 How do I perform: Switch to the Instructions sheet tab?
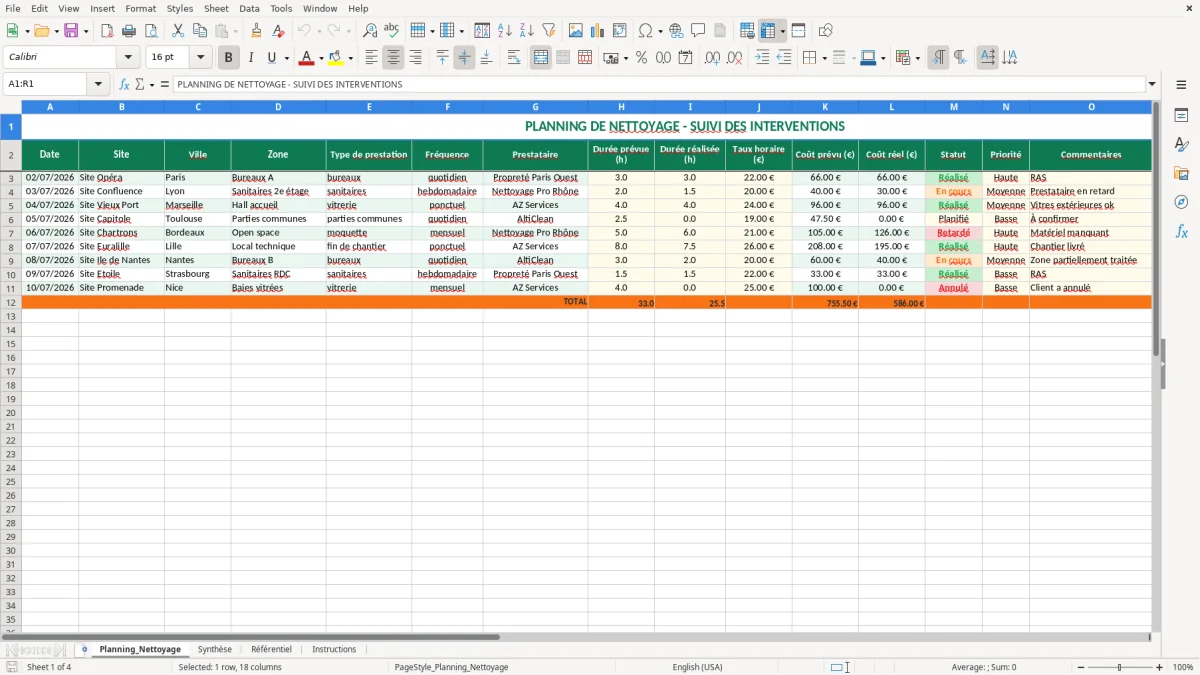tap(334, 650)
